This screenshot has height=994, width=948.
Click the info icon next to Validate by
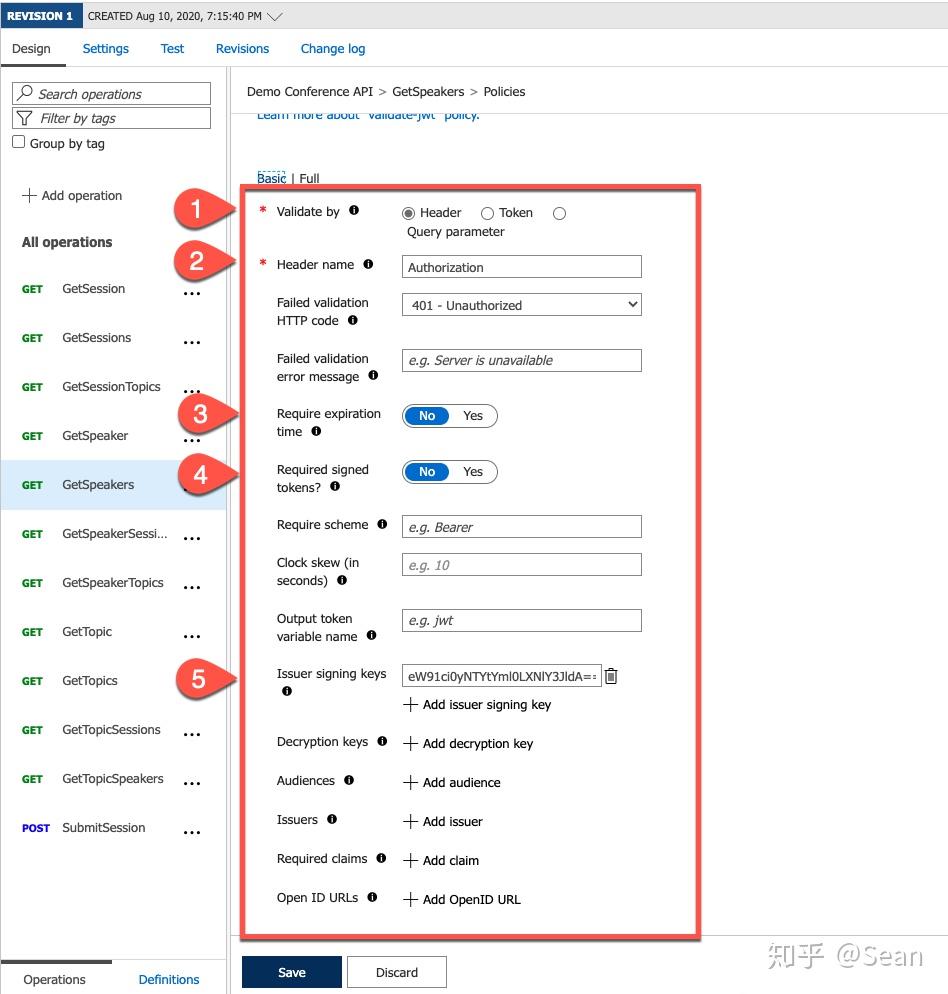354,210
